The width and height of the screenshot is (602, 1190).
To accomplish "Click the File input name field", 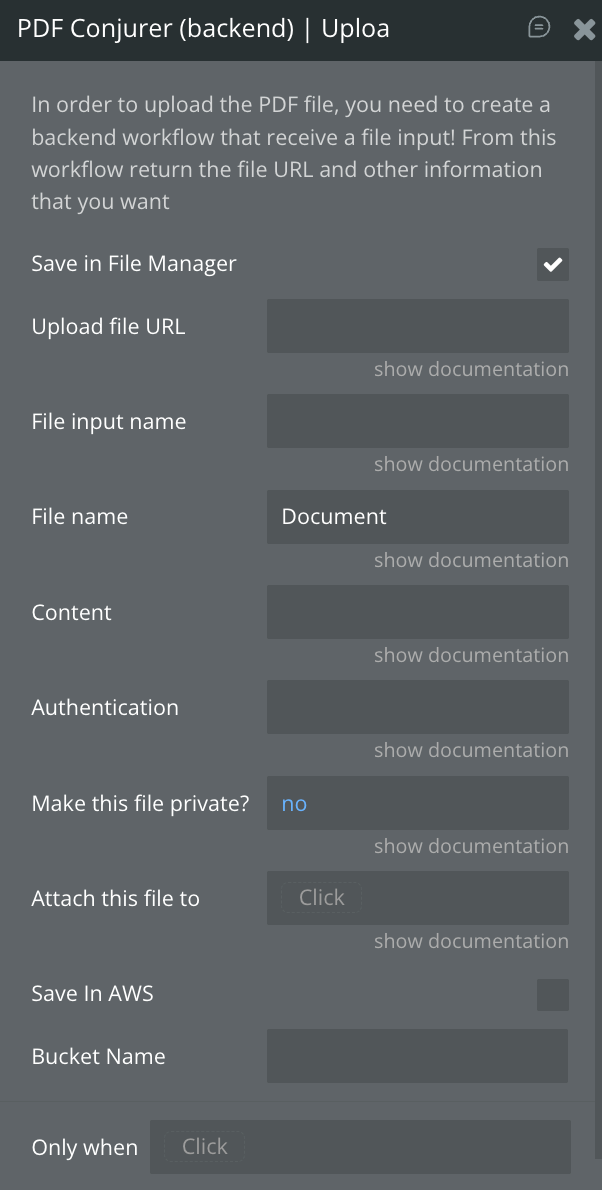I will coord(417,421).
